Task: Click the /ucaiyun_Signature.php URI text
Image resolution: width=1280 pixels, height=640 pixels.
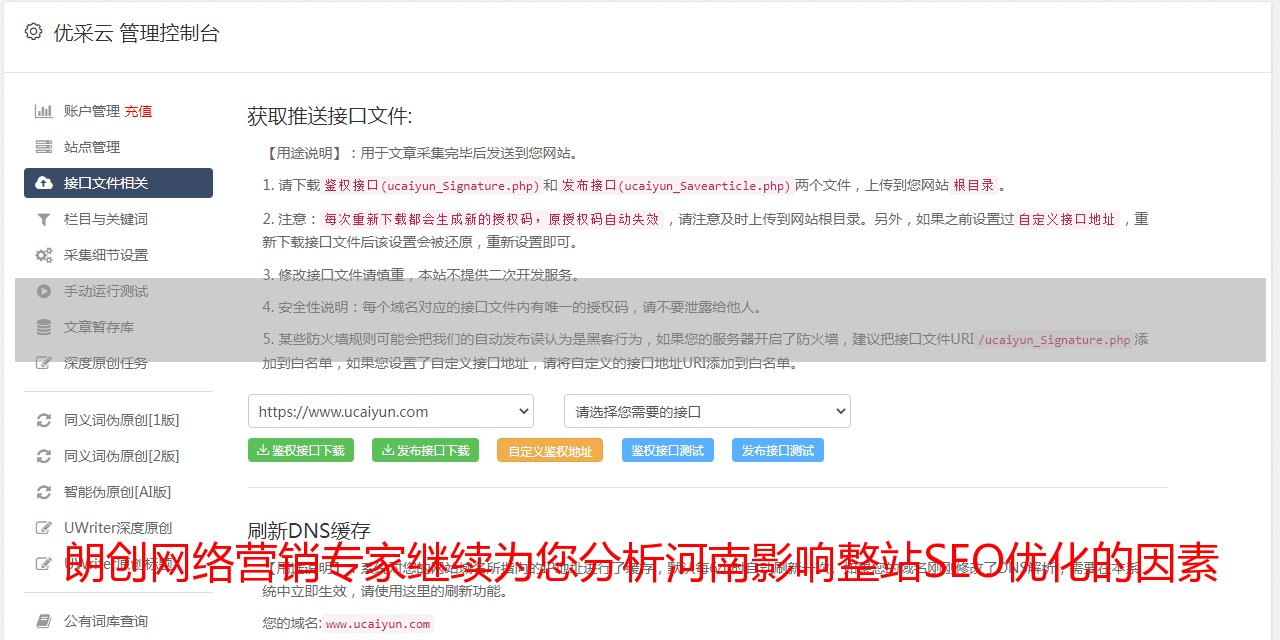Action: 1054,339
